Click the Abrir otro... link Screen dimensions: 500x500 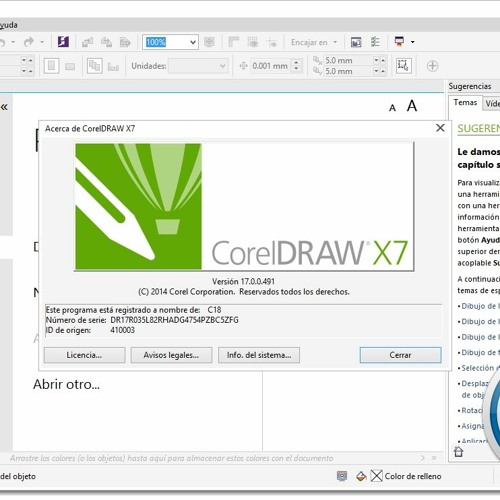66,384
